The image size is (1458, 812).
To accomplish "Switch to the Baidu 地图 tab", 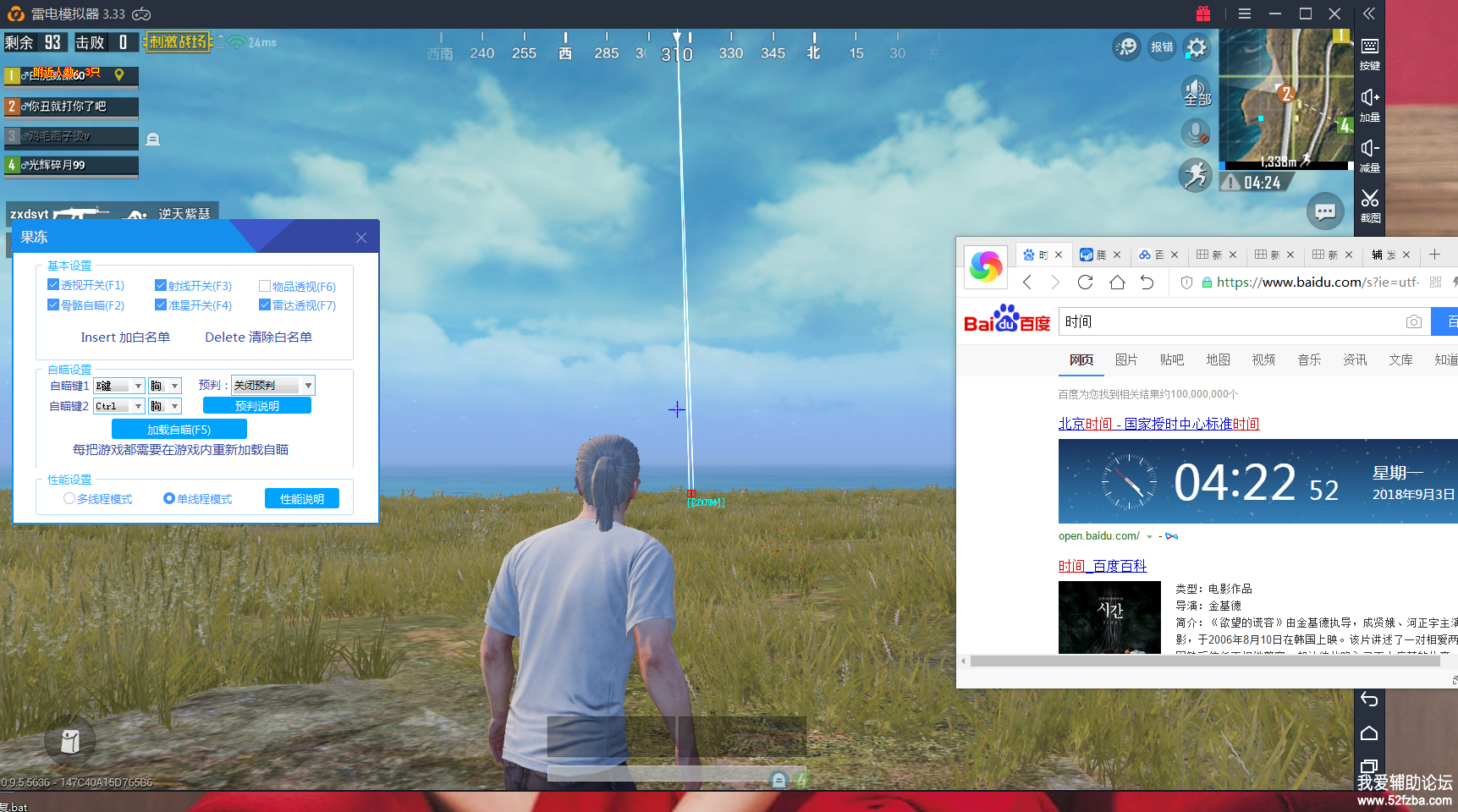I will [x=1218, y=360].
